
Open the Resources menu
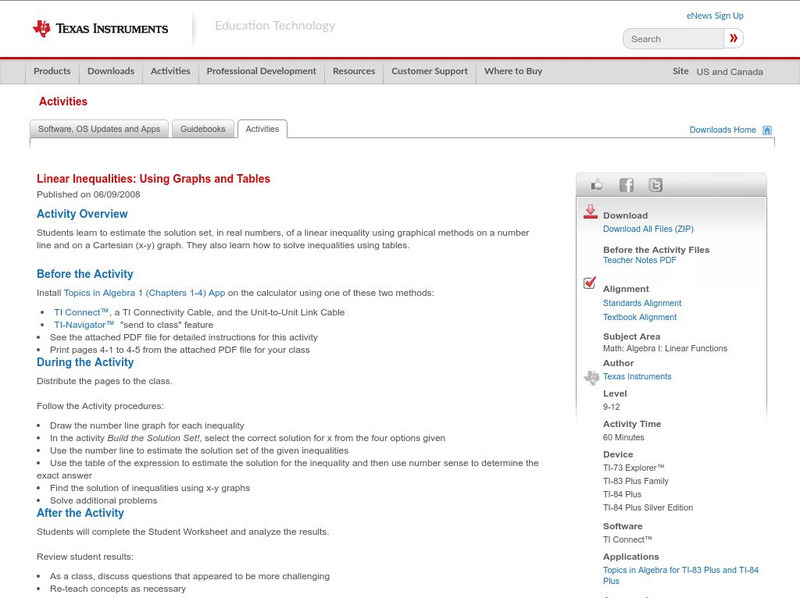tap(354, 71)
